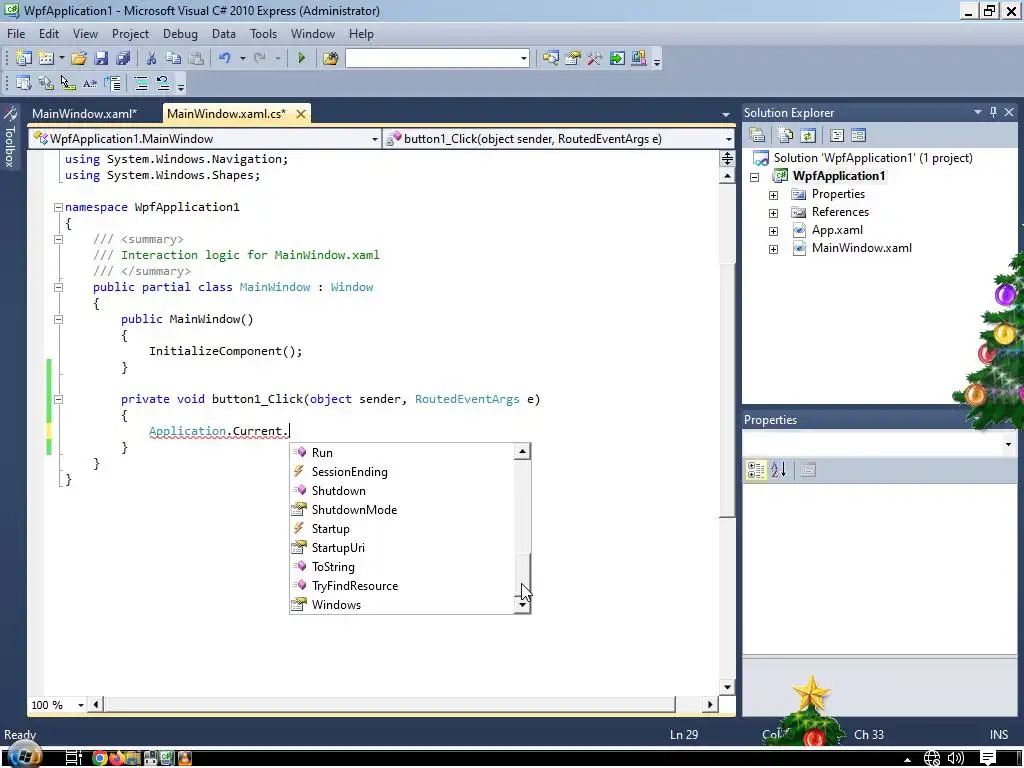Image resolution: width=1024 pixels, height=768 pixels.
Task: Click the New Project toolbar icon
Action: pyautogui.click(x=24, y=58)
